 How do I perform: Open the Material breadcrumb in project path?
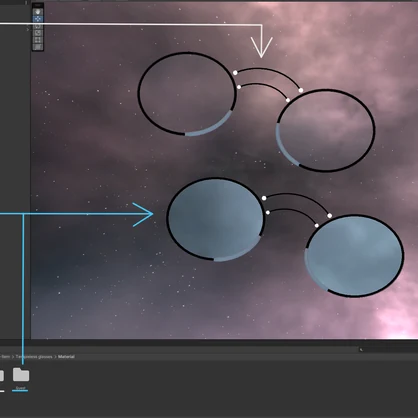pyautogui.click(x=66, y=357)
